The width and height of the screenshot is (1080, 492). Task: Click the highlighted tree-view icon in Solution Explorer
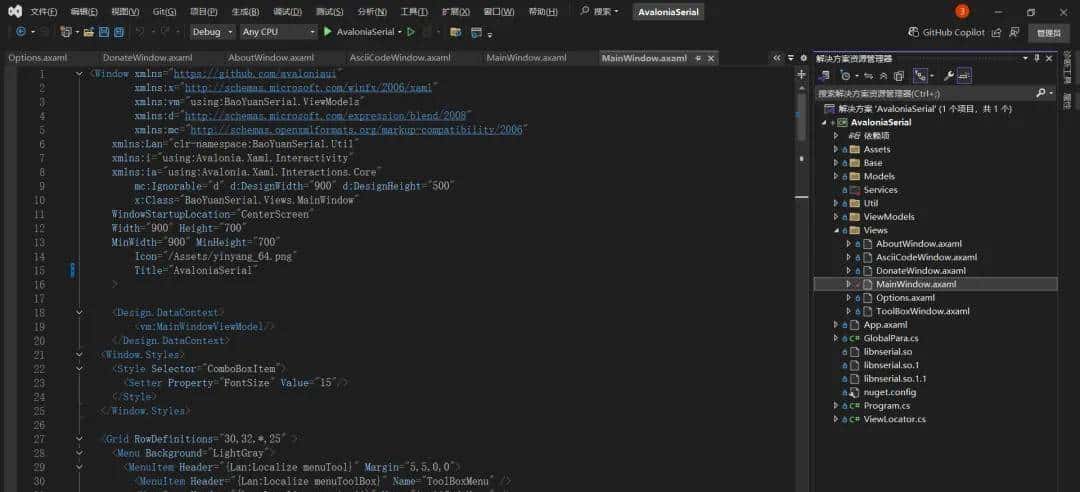920,75
